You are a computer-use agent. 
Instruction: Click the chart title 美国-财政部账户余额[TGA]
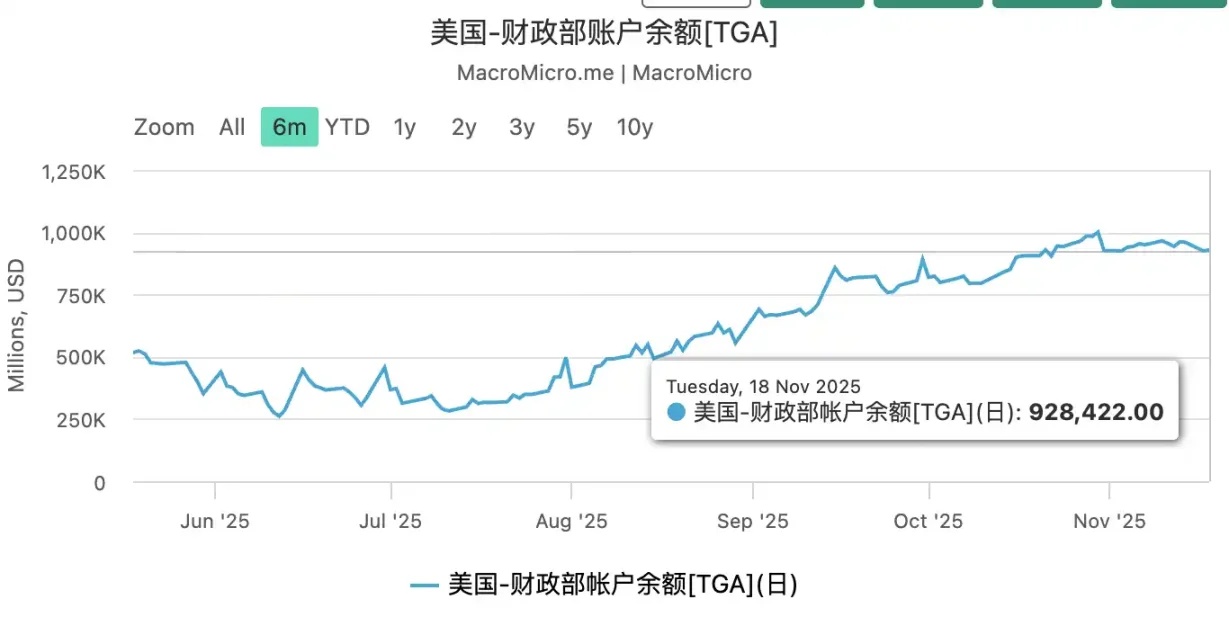[604, 33]
